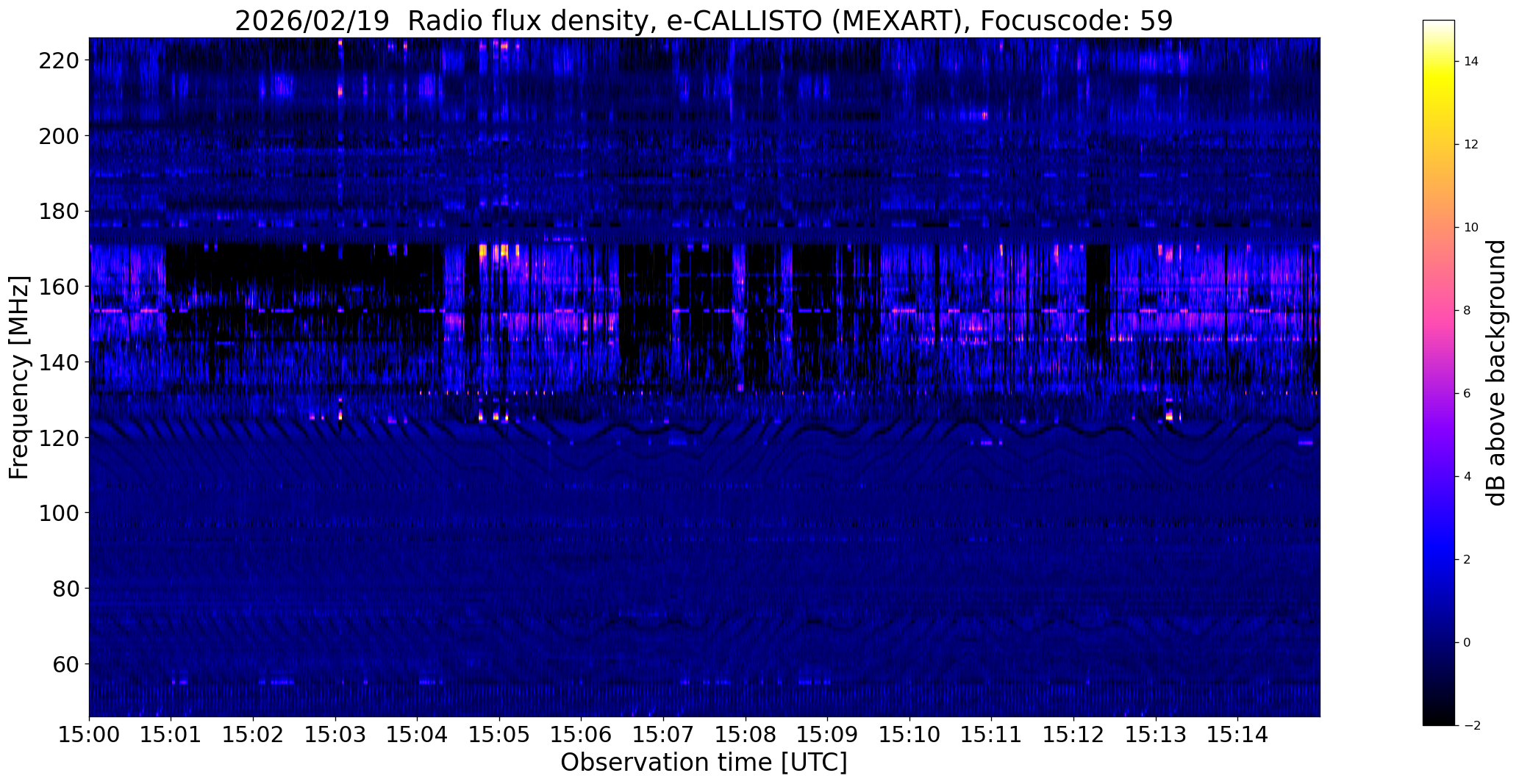
Task: Click the 15:13 time tick label
Action: click(x=1157, y=735)
